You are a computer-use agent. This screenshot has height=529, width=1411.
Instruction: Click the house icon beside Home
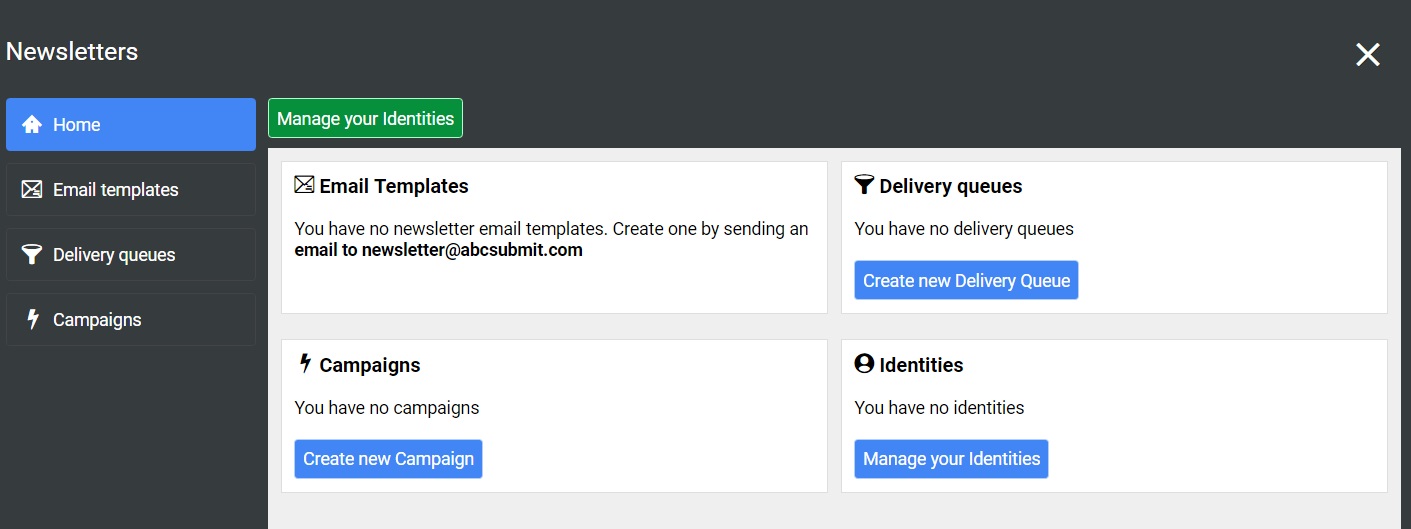click(32, 125)
